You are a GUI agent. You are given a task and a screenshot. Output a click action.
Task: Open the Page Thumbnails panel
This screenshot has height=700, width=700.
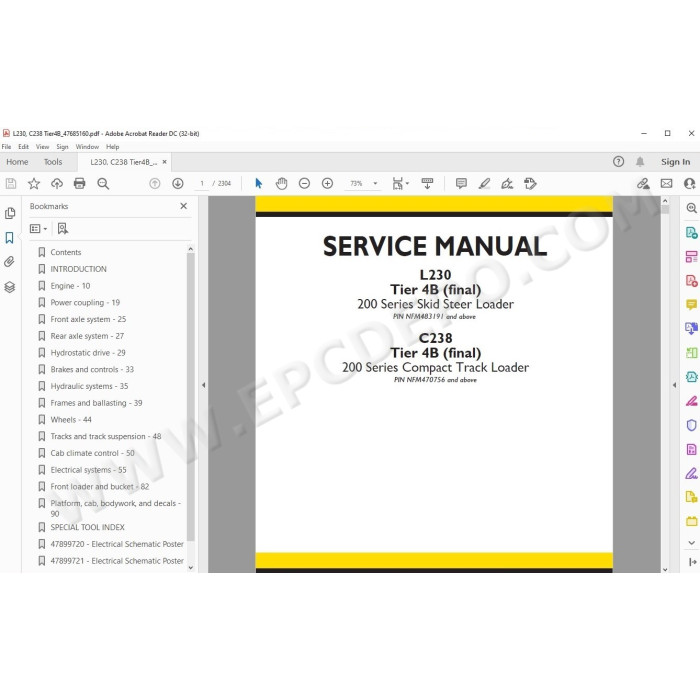tap(10, 213)
